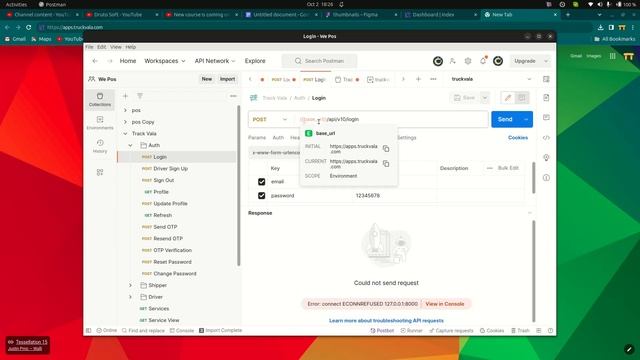This screenshot has width=640, height=360.
Task: Open the truckvala environment selector
Action: [491, 79]
